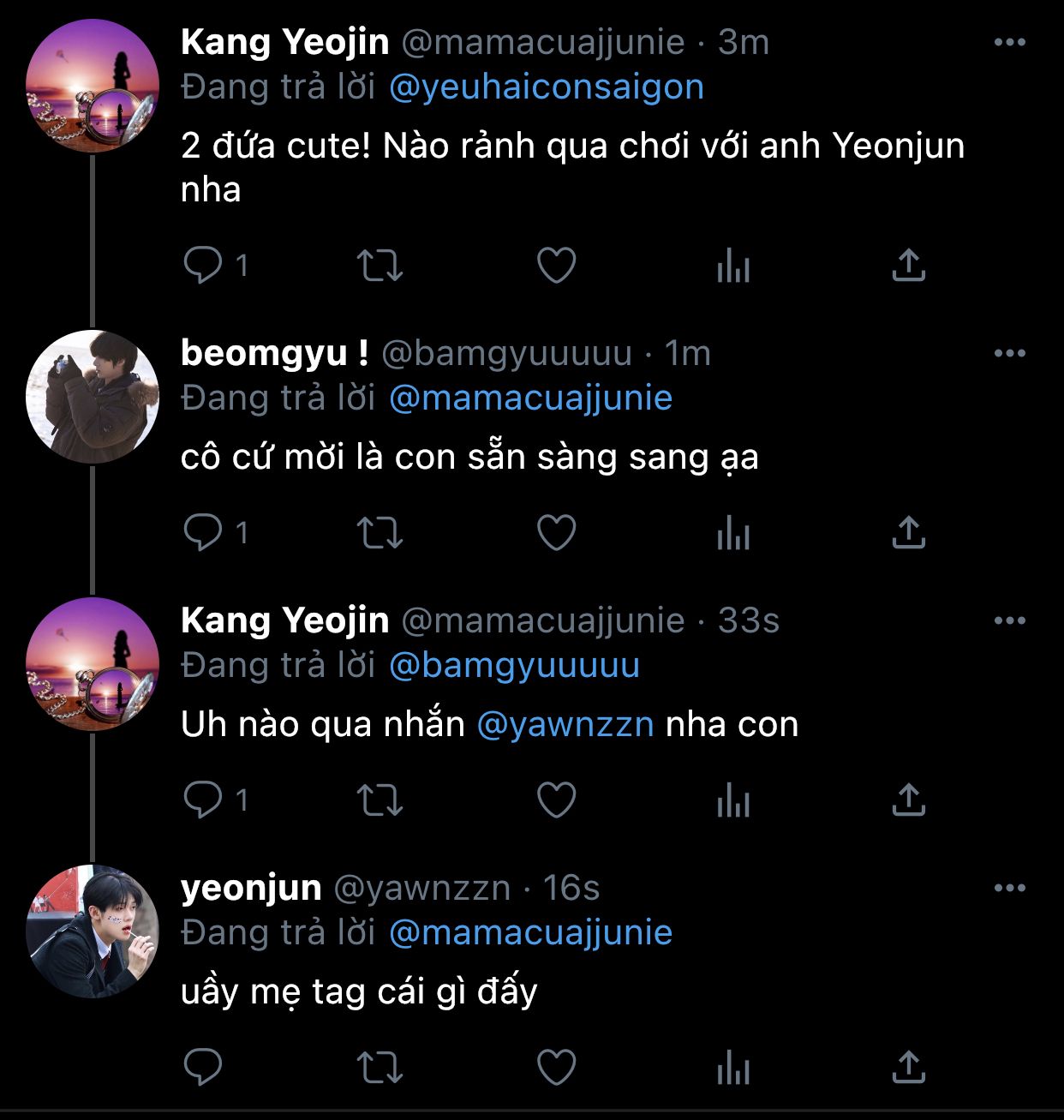The width and height of the screenshot is (1064, 1120).
Task: Open @yawnzzn mention in tweet text
Action: click(565, 725)
